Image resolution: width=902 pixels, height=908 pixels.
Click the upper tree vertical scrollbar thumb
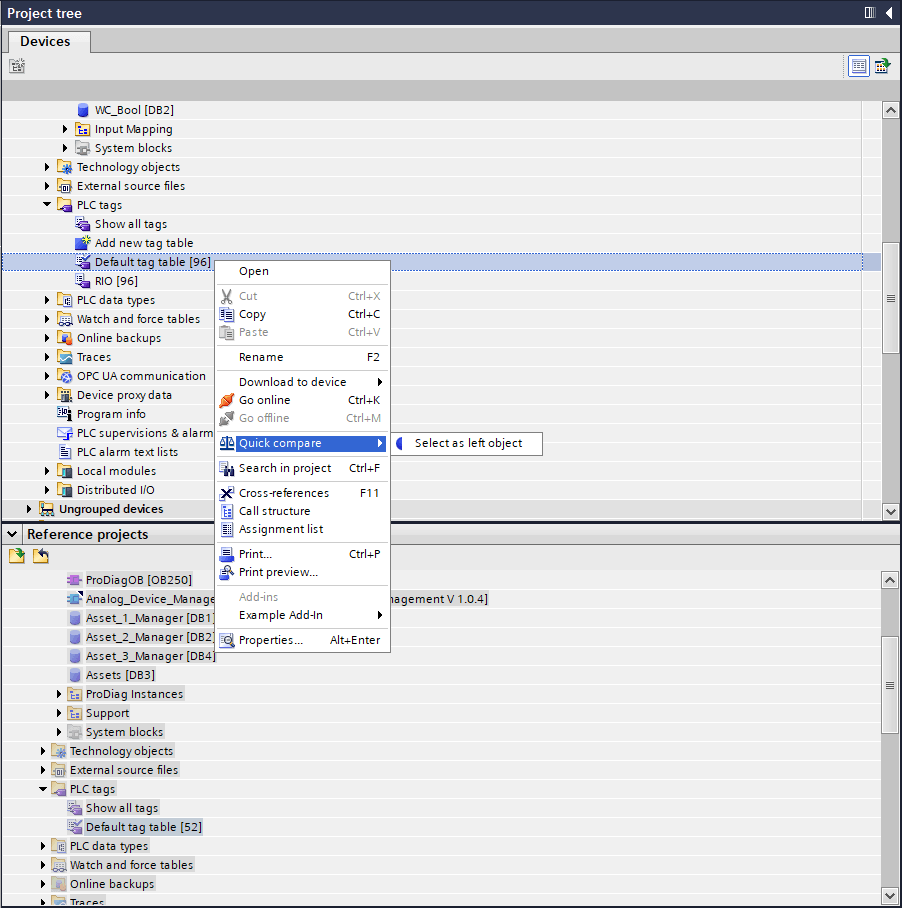click(x=891, y=298)
